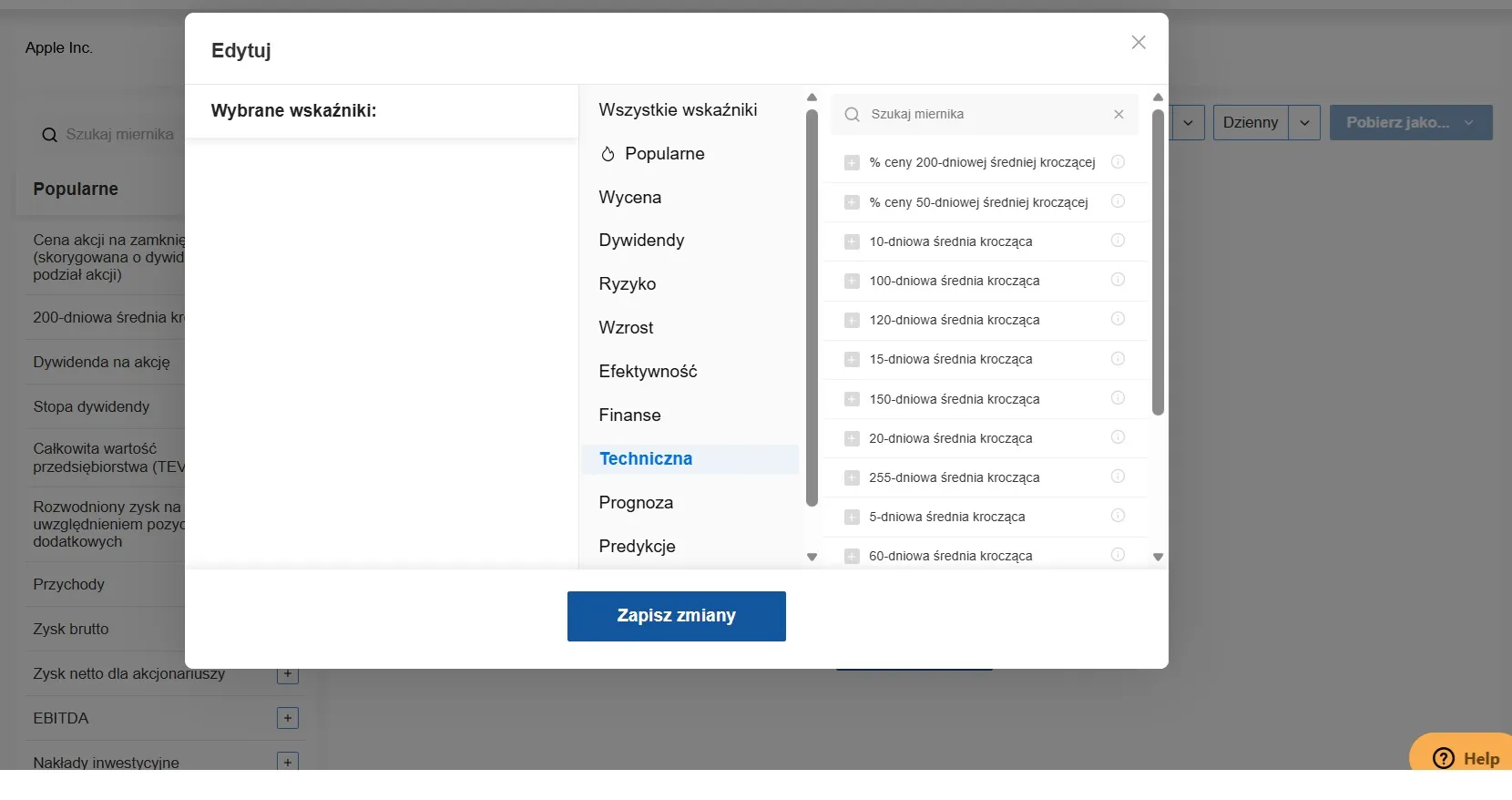Open the Dywidendy category

point(641,241)
